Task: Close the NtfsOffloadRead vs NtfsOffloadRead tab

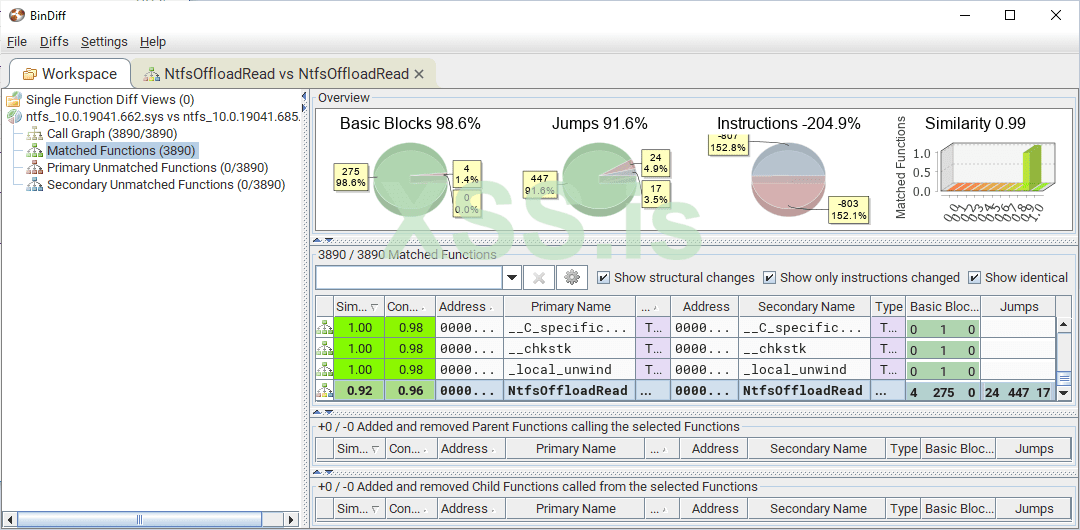Action: (419, 74)
